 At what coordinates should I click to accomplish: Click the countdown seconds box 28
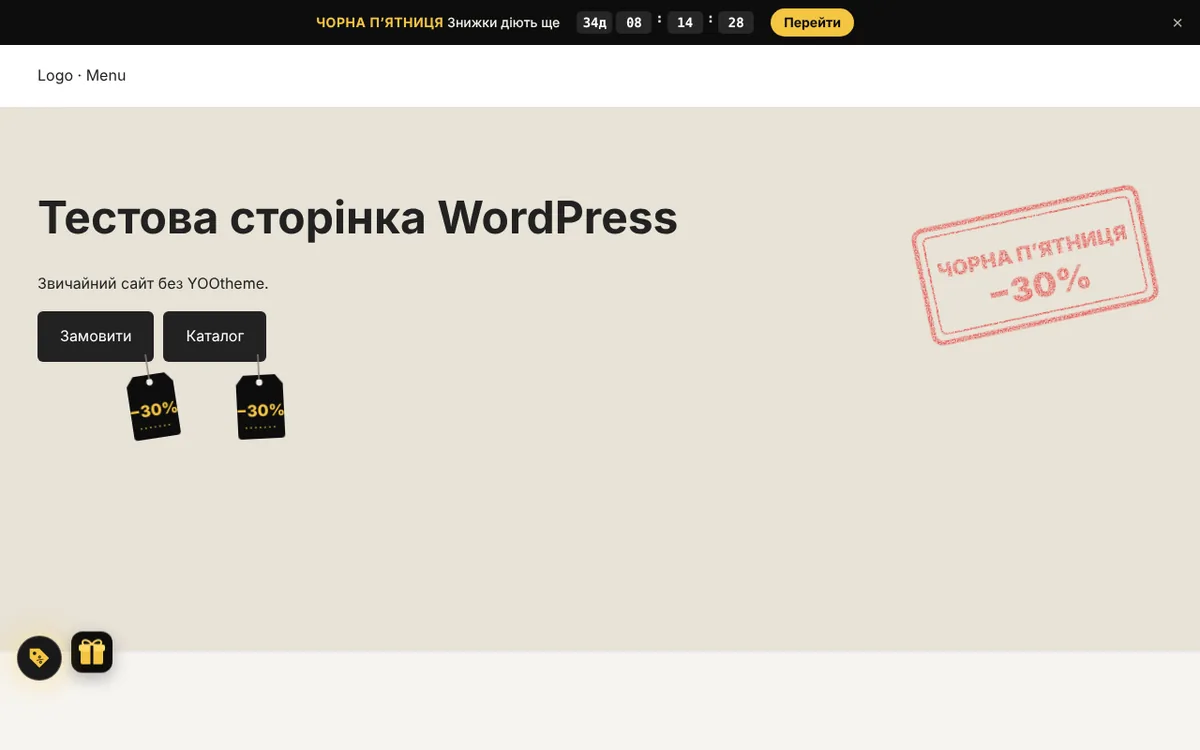coord(736,22)
